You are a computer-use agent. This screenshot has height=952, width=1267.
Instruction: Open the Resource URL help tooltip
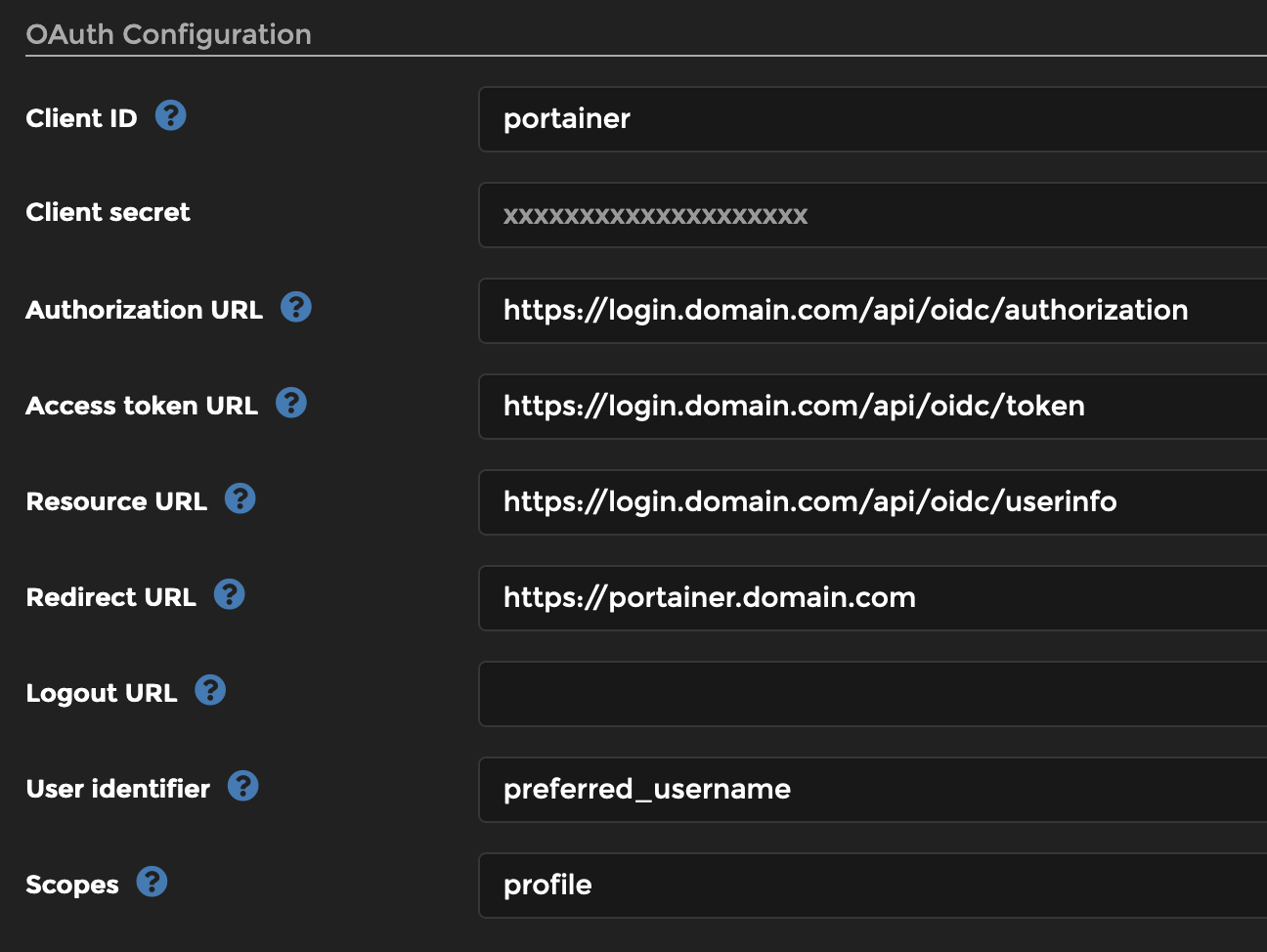pos(240,498)
